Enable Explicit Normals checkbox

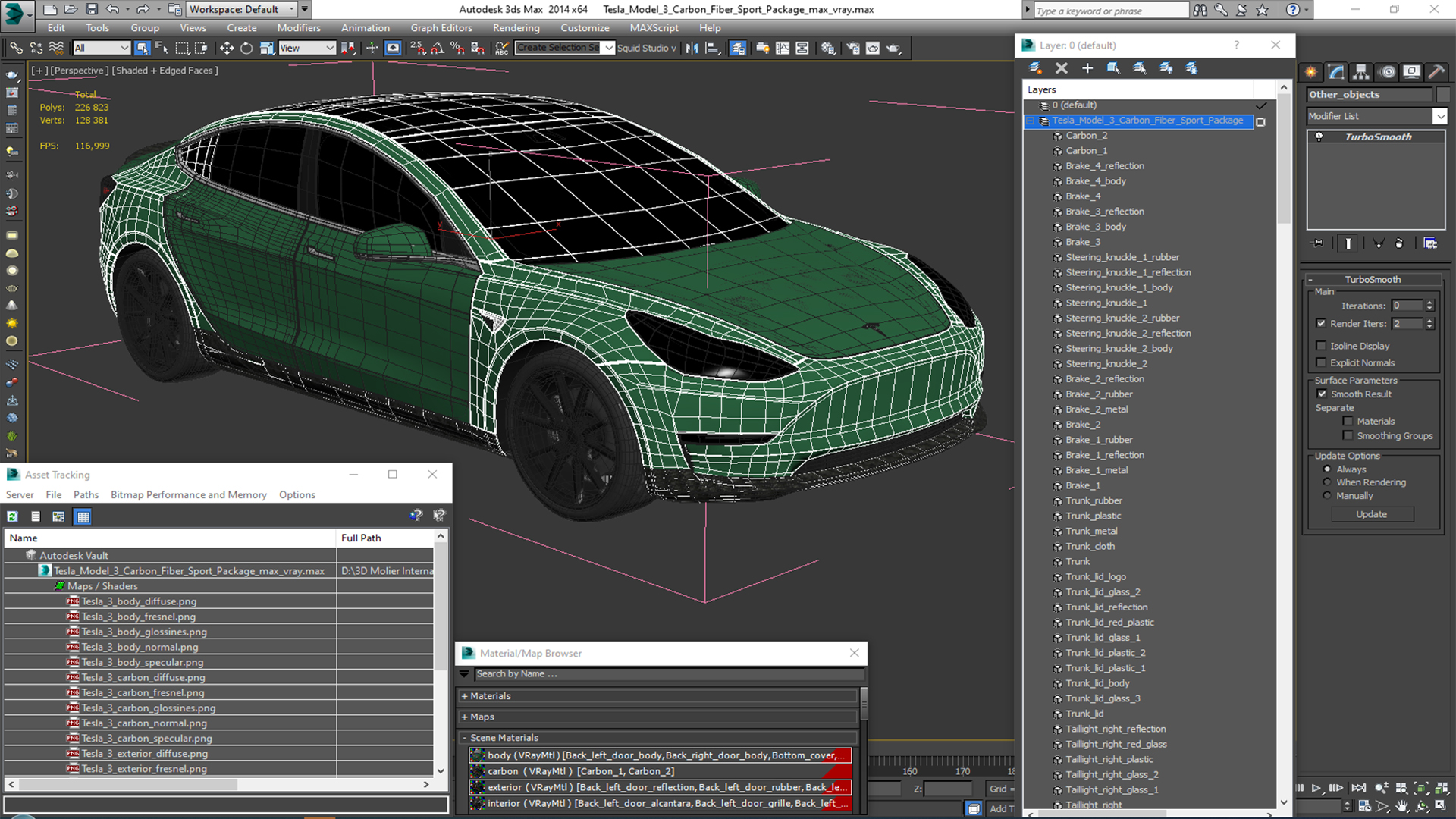[x=1321, y=362]
